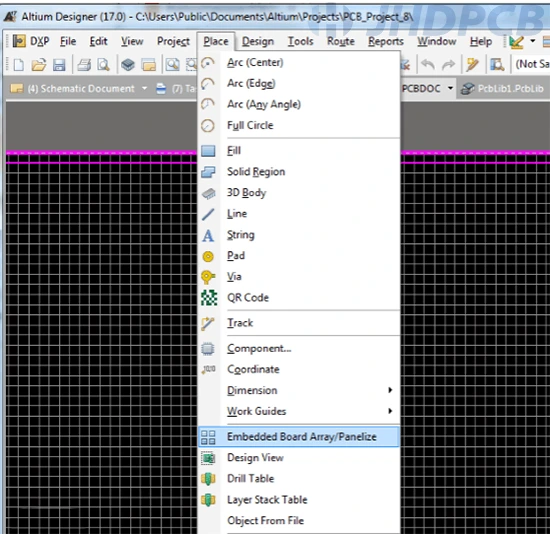This screenshot has height=534, width=550.
Task: Choose Design View menu entry
Action: [x=299, y=458]
